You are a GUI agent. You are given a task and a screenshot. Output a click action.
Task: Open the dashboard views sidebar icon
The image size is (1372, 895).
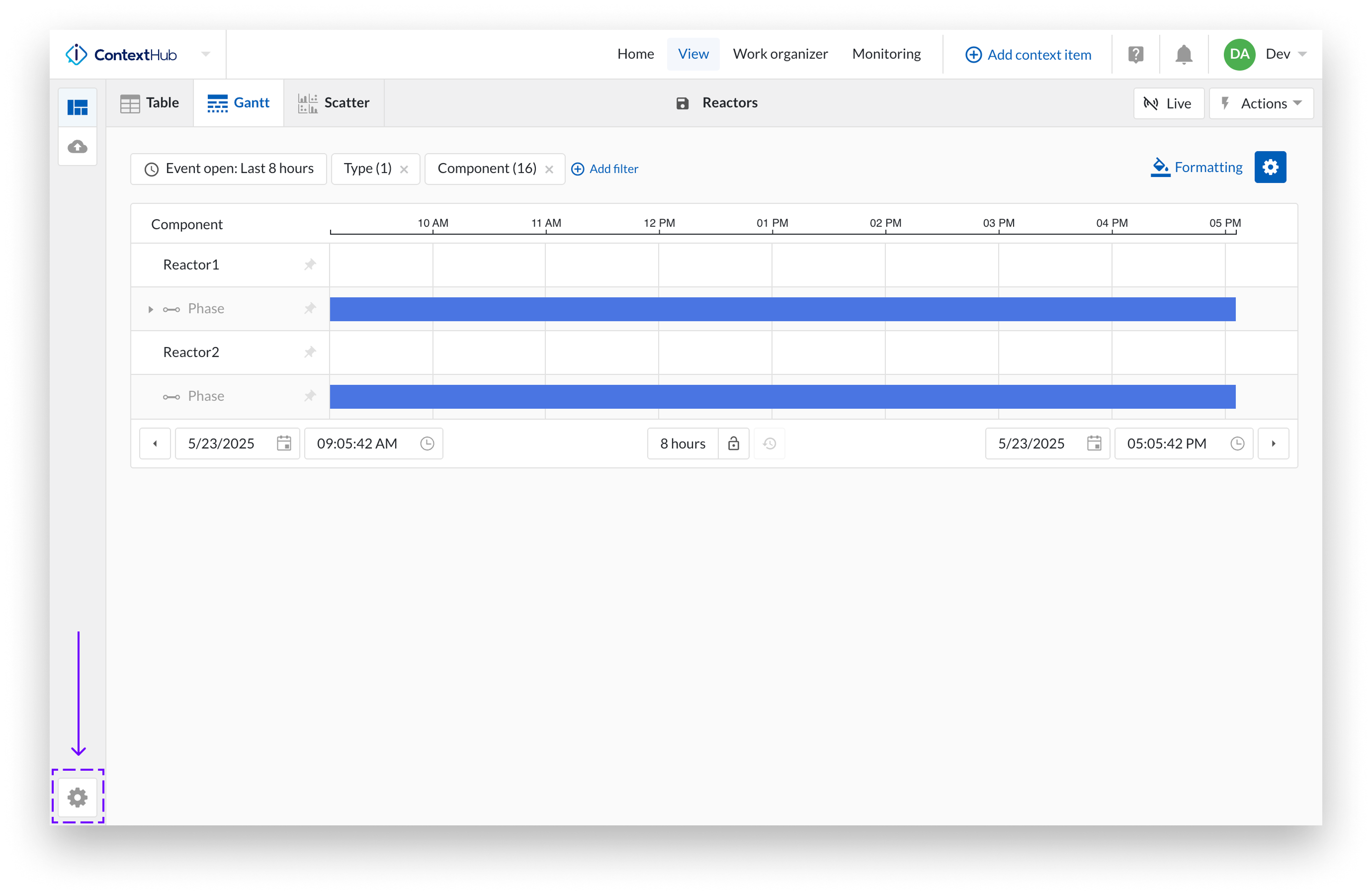coord(77,107)
